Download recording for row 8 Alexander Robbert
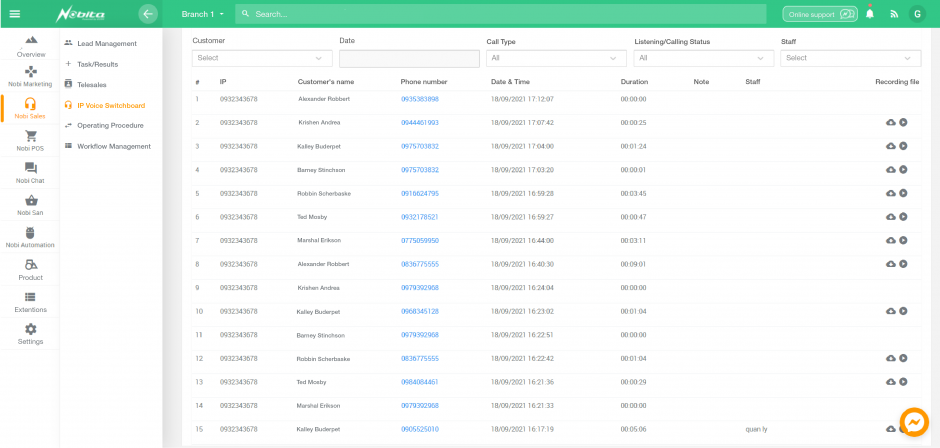This screenshot has height=448, width=940. 891,264
